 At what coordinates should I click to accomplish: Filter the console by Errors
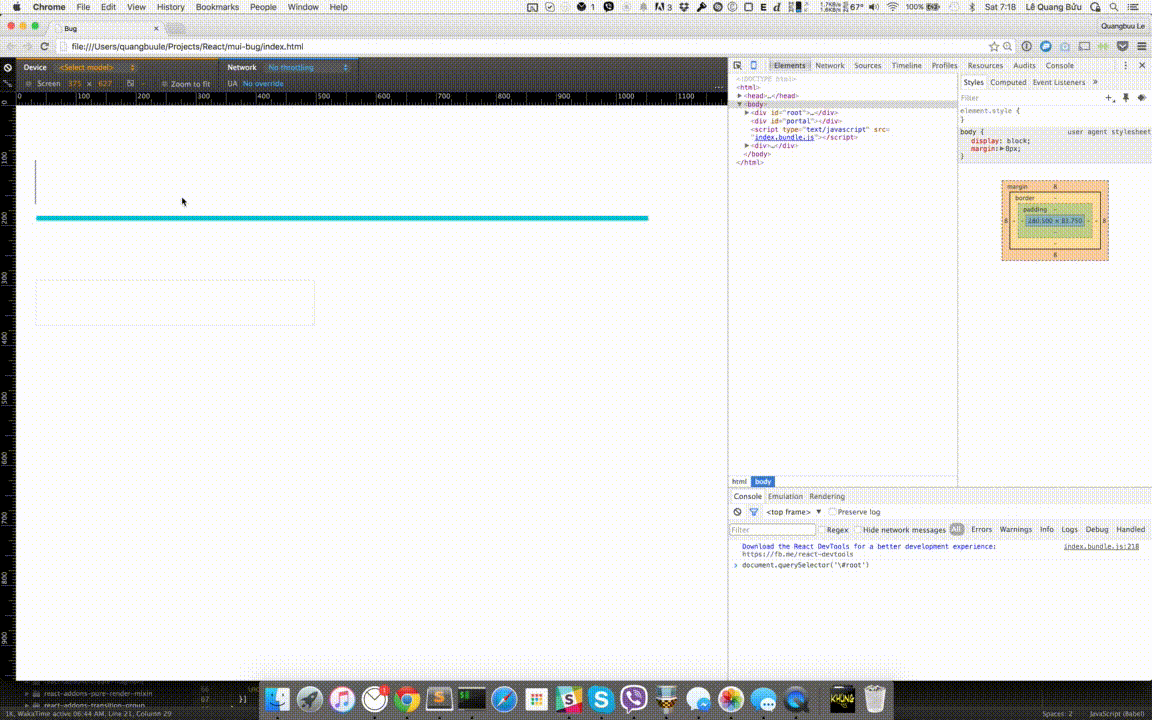[x=981, y=530]
